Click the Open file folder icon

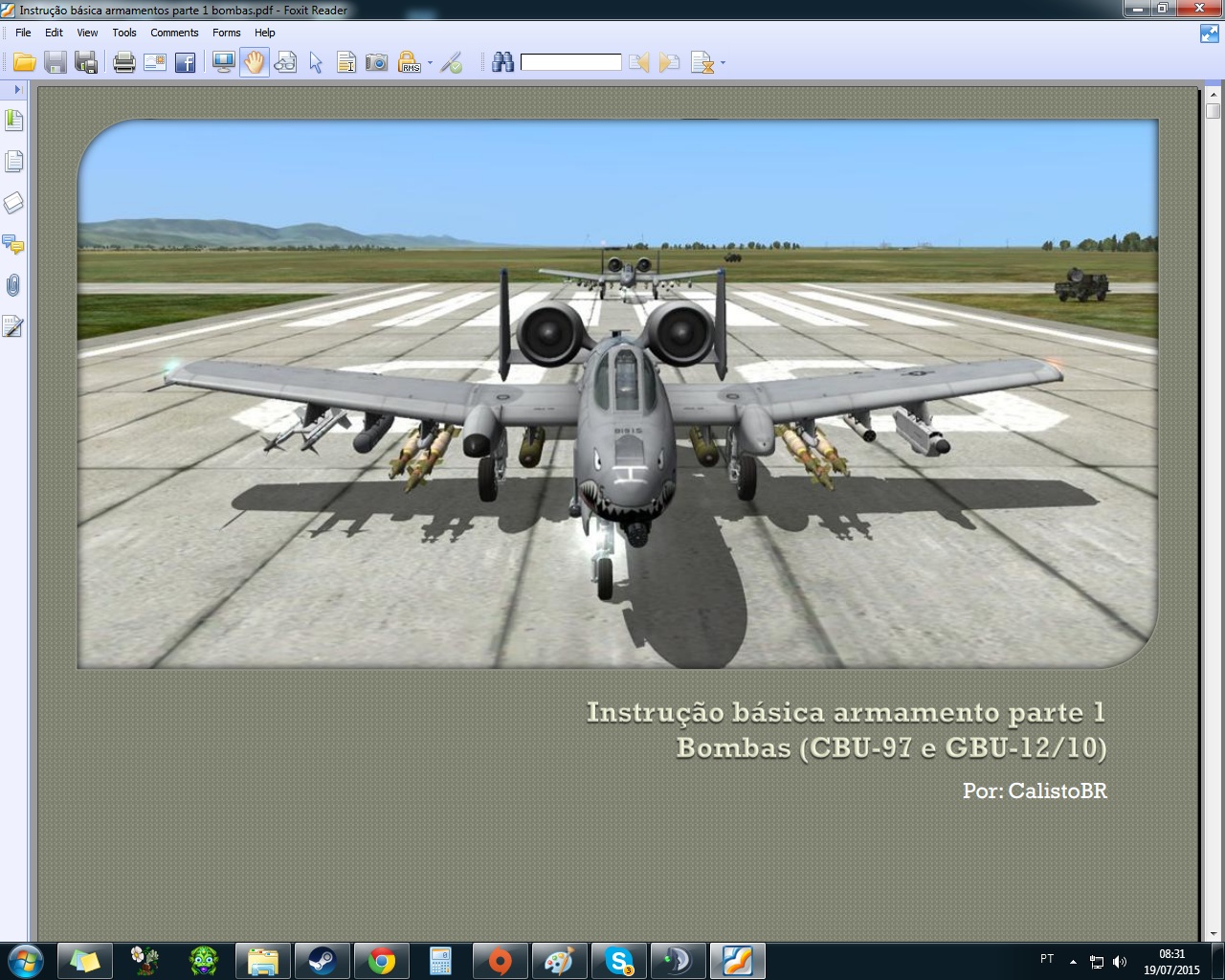[x=25, y=63]
